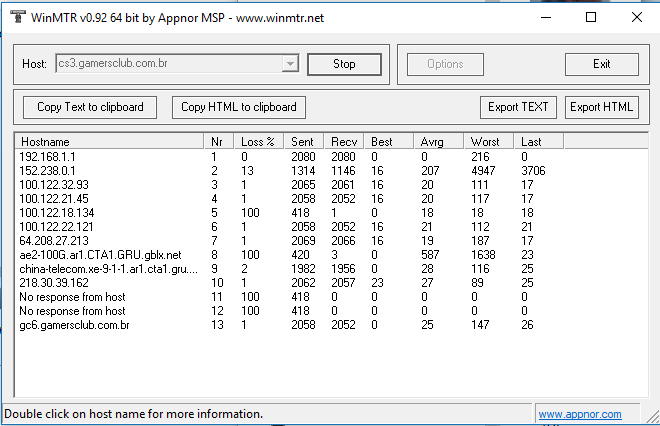The image size is (660, 426).
Task: Click the Nr column header
Action: pyautogui.click(x=219, y=142)
